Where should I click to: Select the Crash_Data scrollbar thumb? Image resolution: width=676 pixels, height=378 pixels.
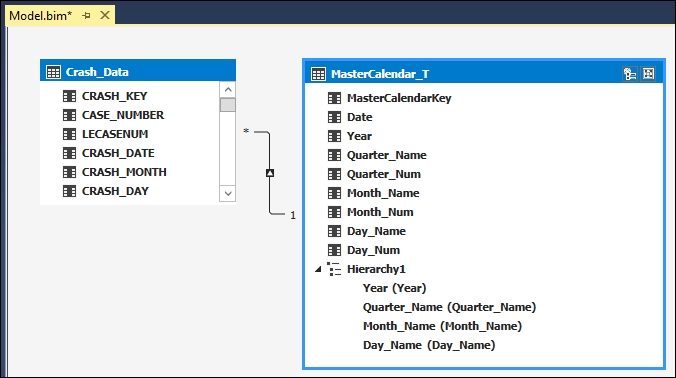tap(228, 105)
